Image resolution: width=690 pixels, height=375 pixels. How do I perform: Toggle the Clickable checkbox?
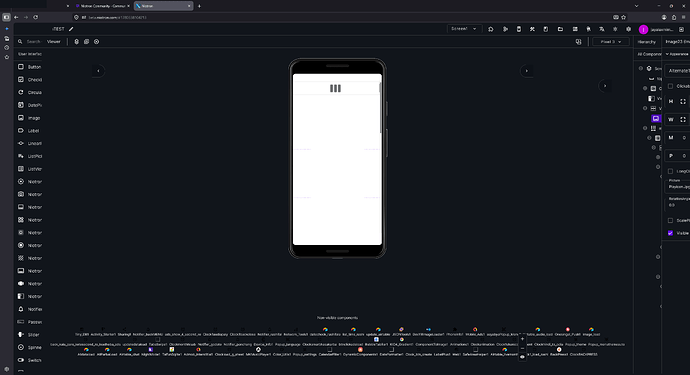[670, 86]
